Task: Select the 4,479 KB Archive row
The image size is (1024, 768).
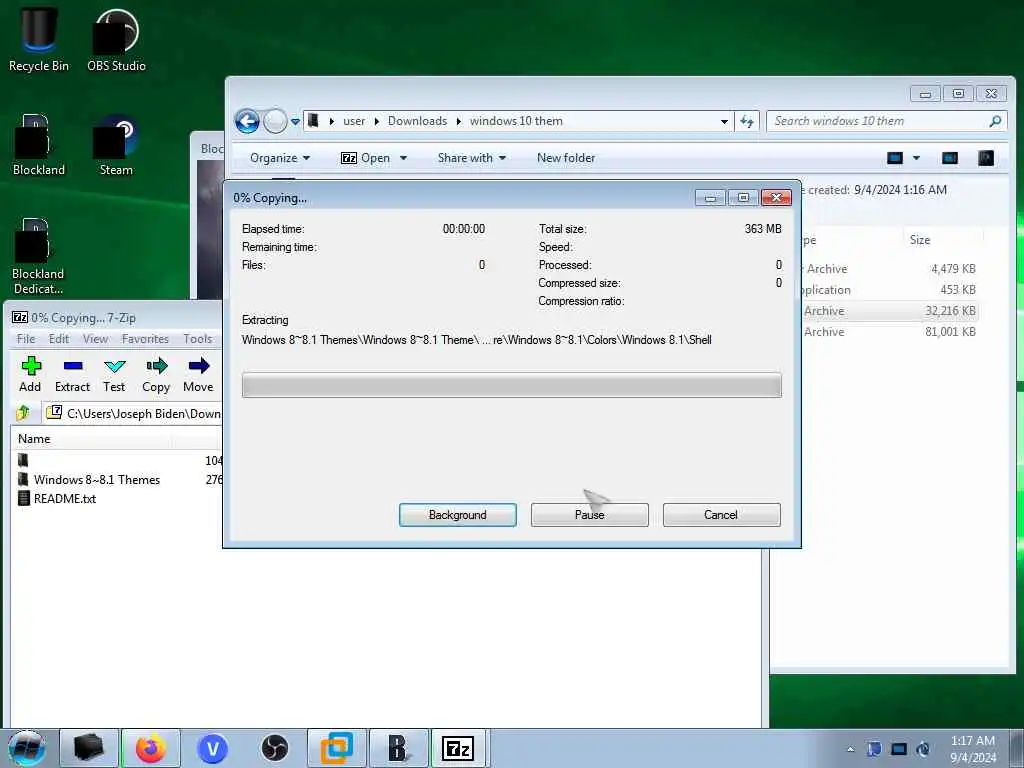Action: click(889, 268)
